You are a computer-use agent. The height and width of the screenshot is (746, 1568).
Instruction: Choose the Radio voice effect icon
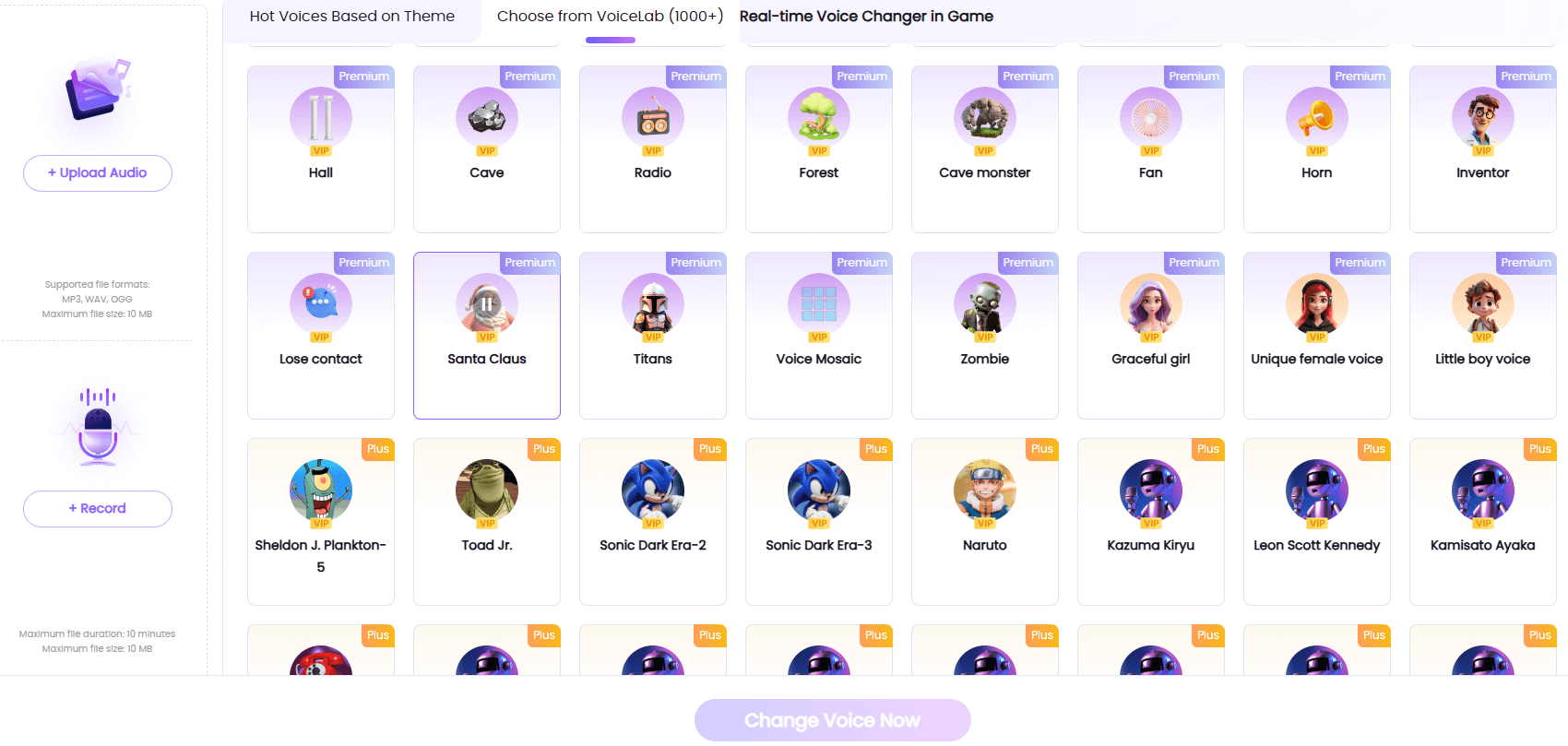pos(652,118)
